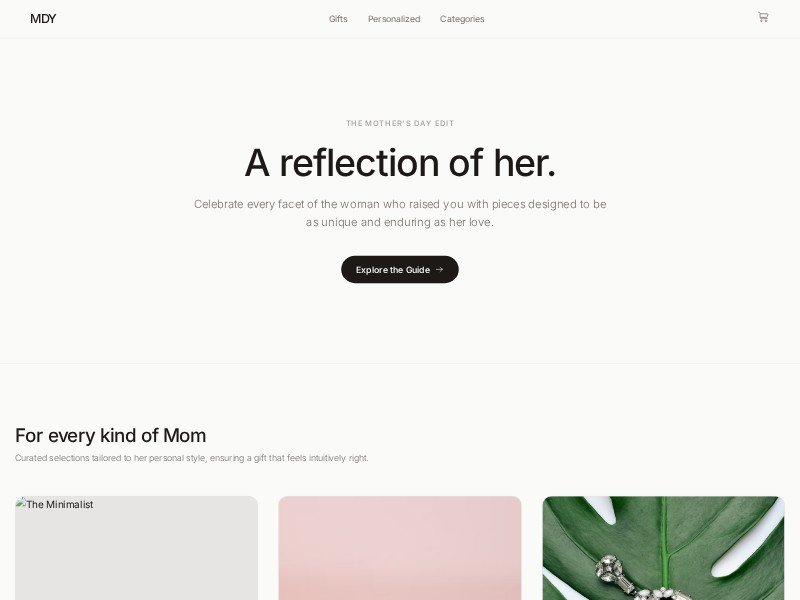Open the green monstera leaf card
Screen dimensions: 800x600
[x=663, y=548]
